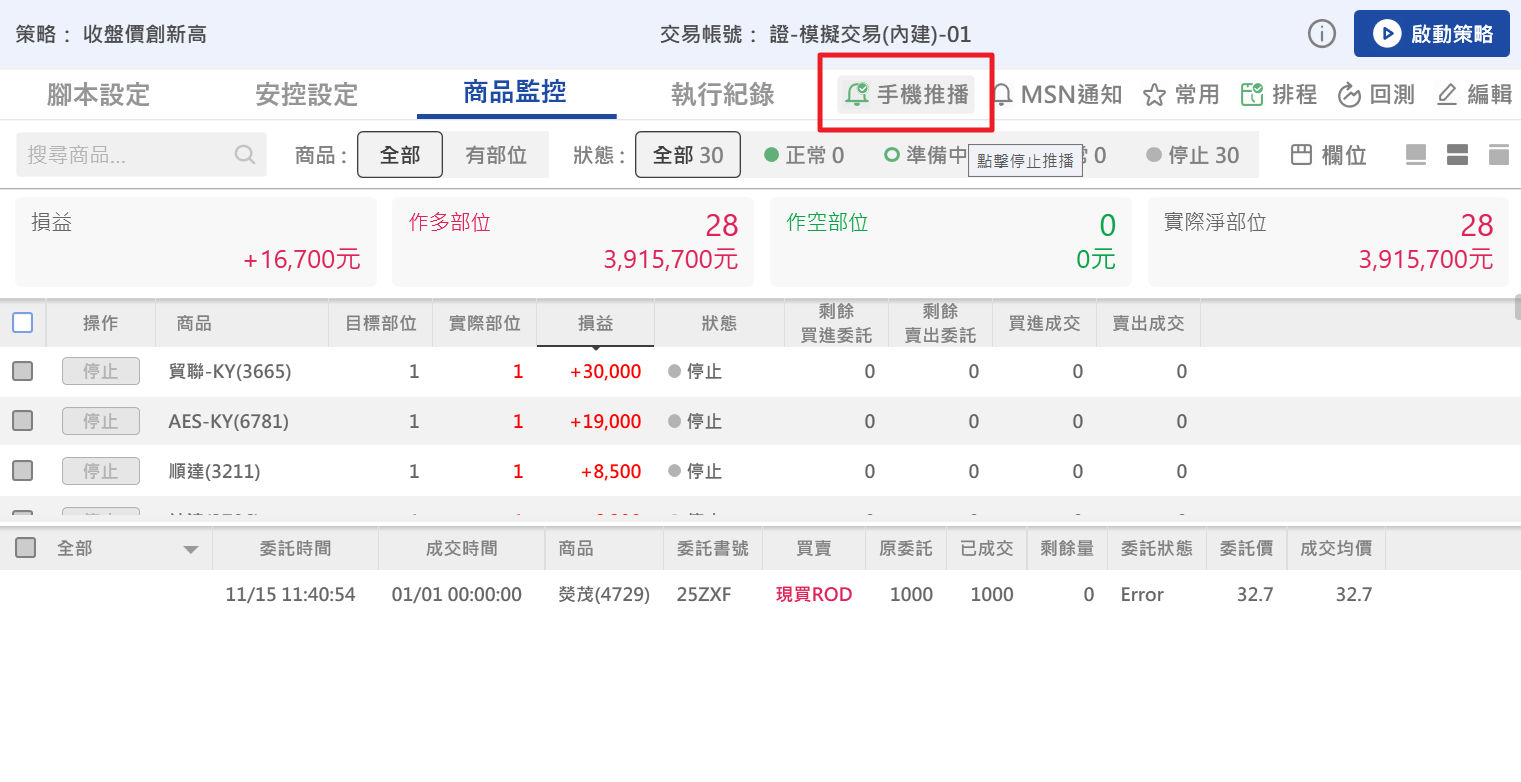Click the 搜尋商品 search field
Screen dimensions: 1521x782
tap(128, 155)
